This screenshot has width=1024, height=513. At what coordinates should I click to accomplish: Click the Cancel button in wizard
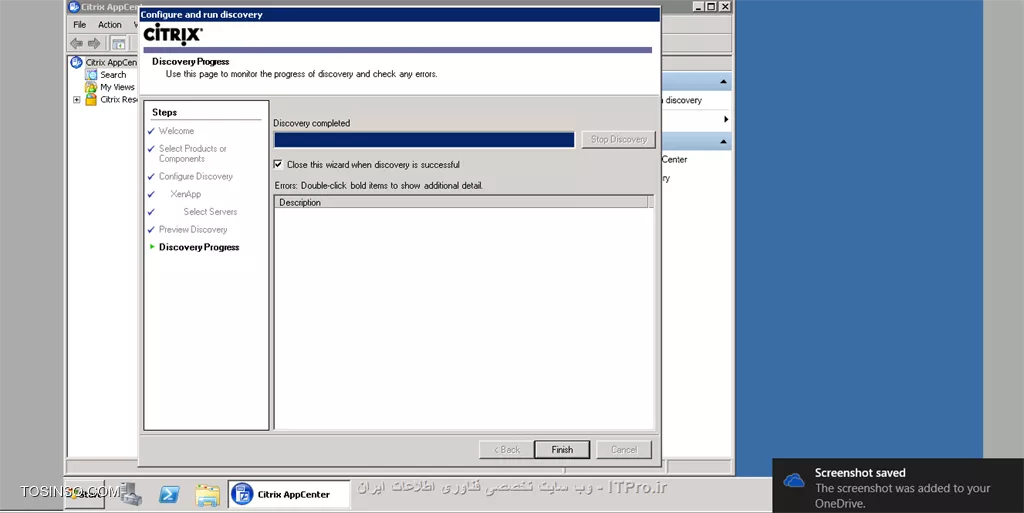coord(624,450)
